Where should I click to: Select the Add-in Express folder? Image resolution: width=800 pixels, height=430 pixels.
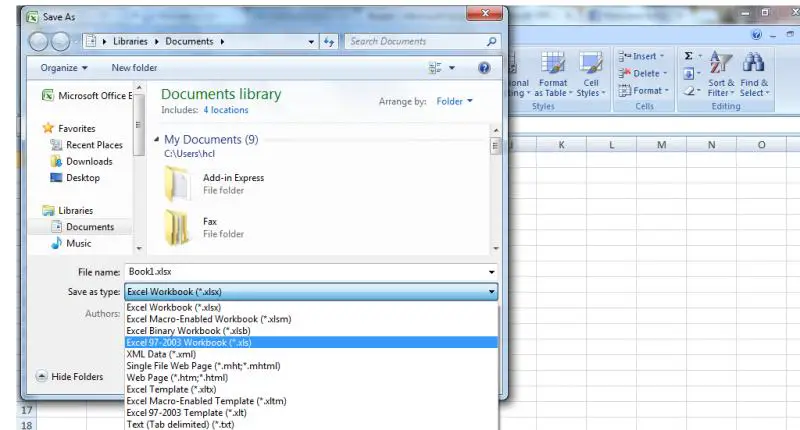(x=214, y=184)
